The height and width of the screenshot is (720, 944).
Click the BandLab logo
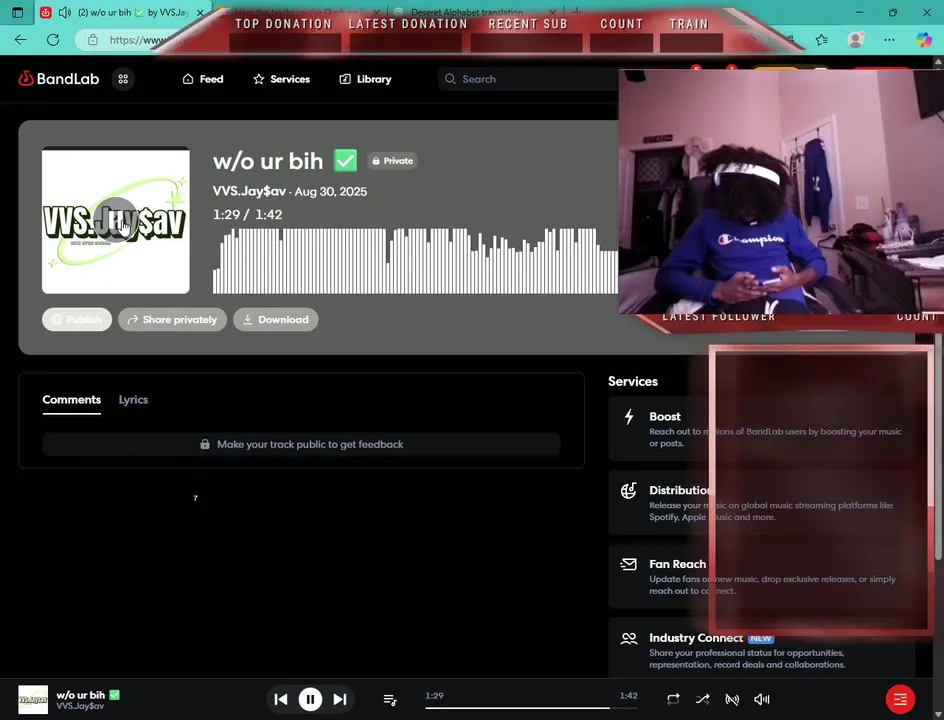coord(58,79)
